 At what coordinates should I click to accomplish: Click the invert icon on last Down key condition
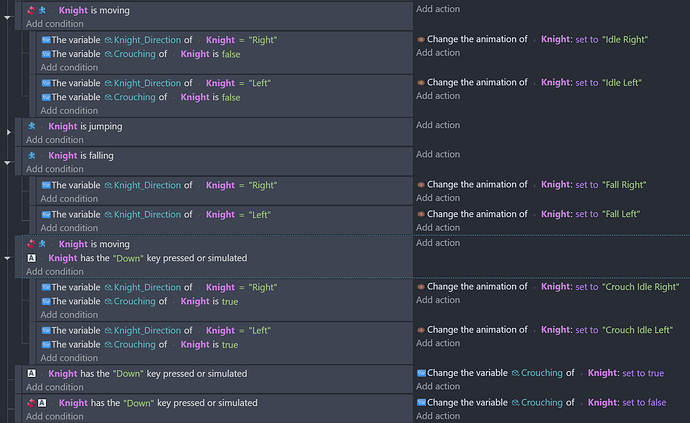(31, 403)
